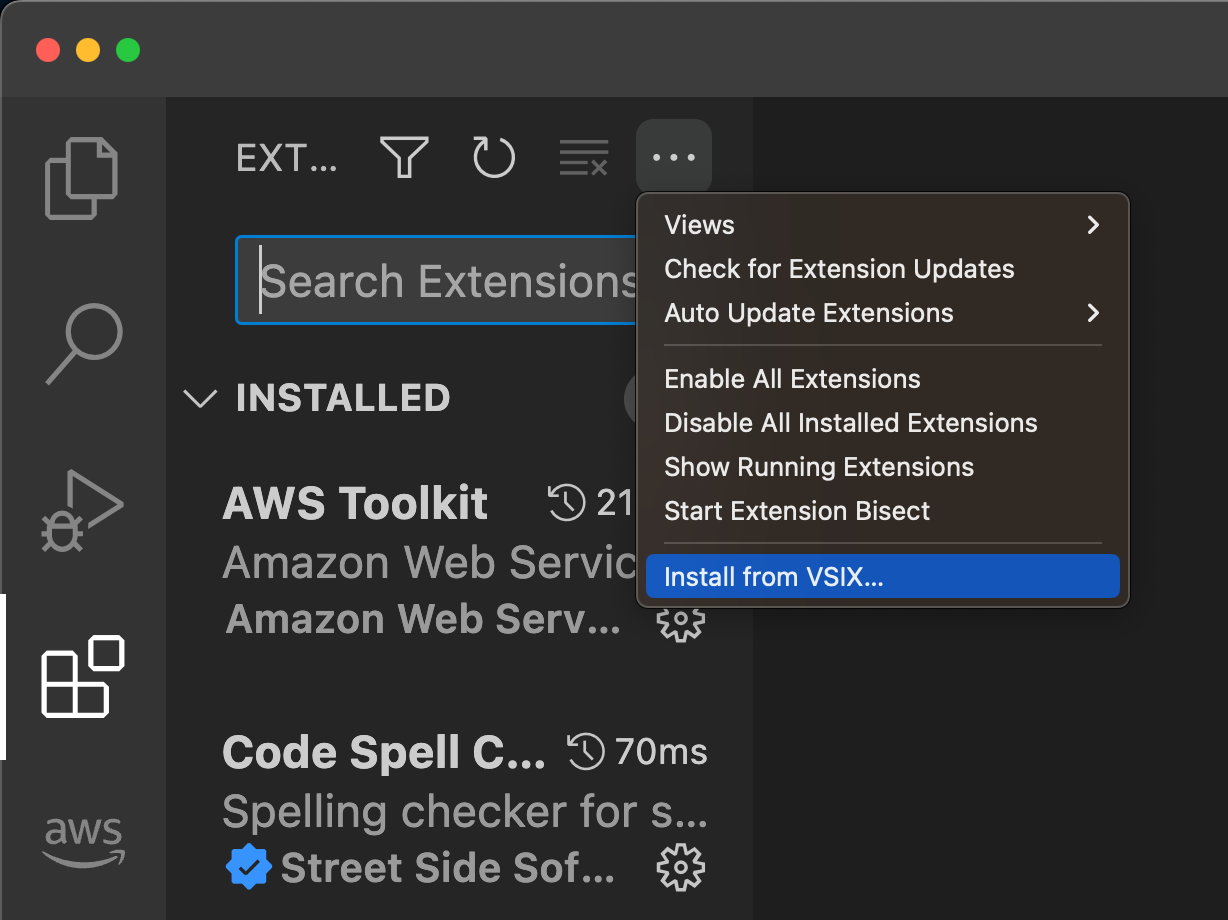Expand Auto Update Extensions submenu
This screenshot has height=920, width=1228.
tap(883, 313)
